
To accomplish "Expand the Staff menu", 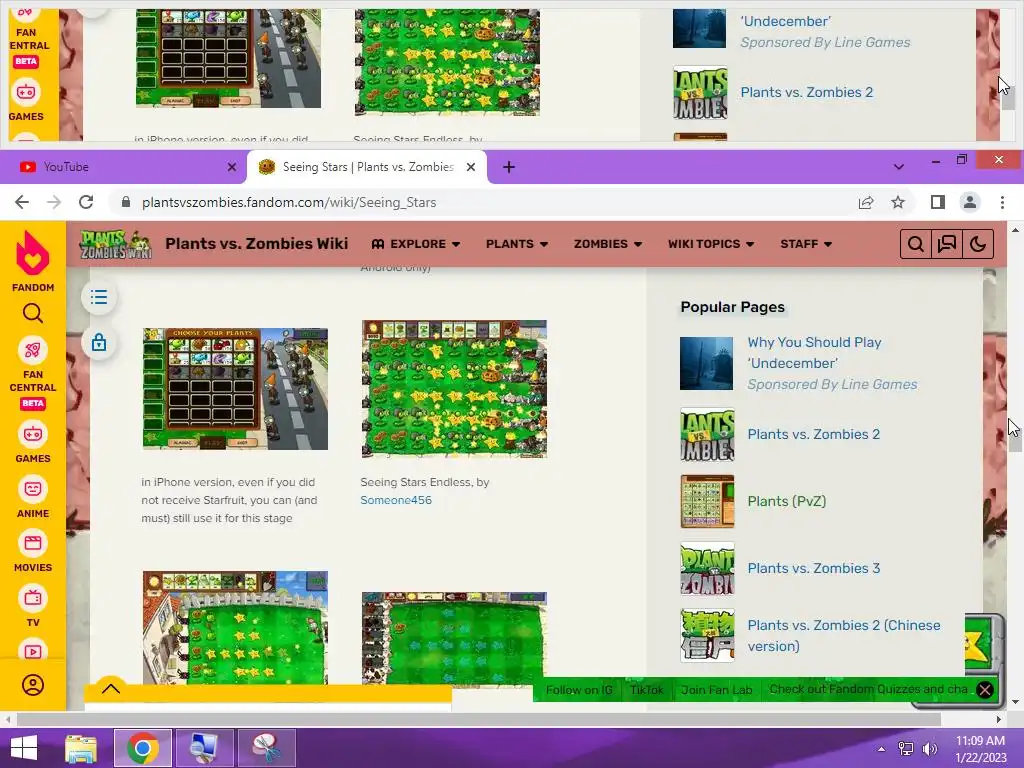I will [806, 244].
